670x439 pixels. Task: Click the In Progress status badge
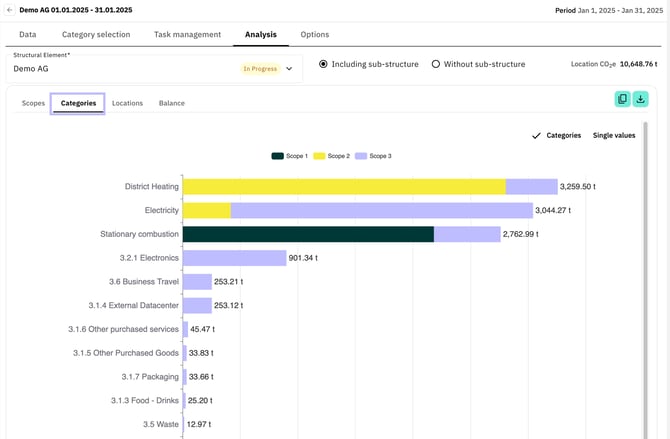point(259,69)
